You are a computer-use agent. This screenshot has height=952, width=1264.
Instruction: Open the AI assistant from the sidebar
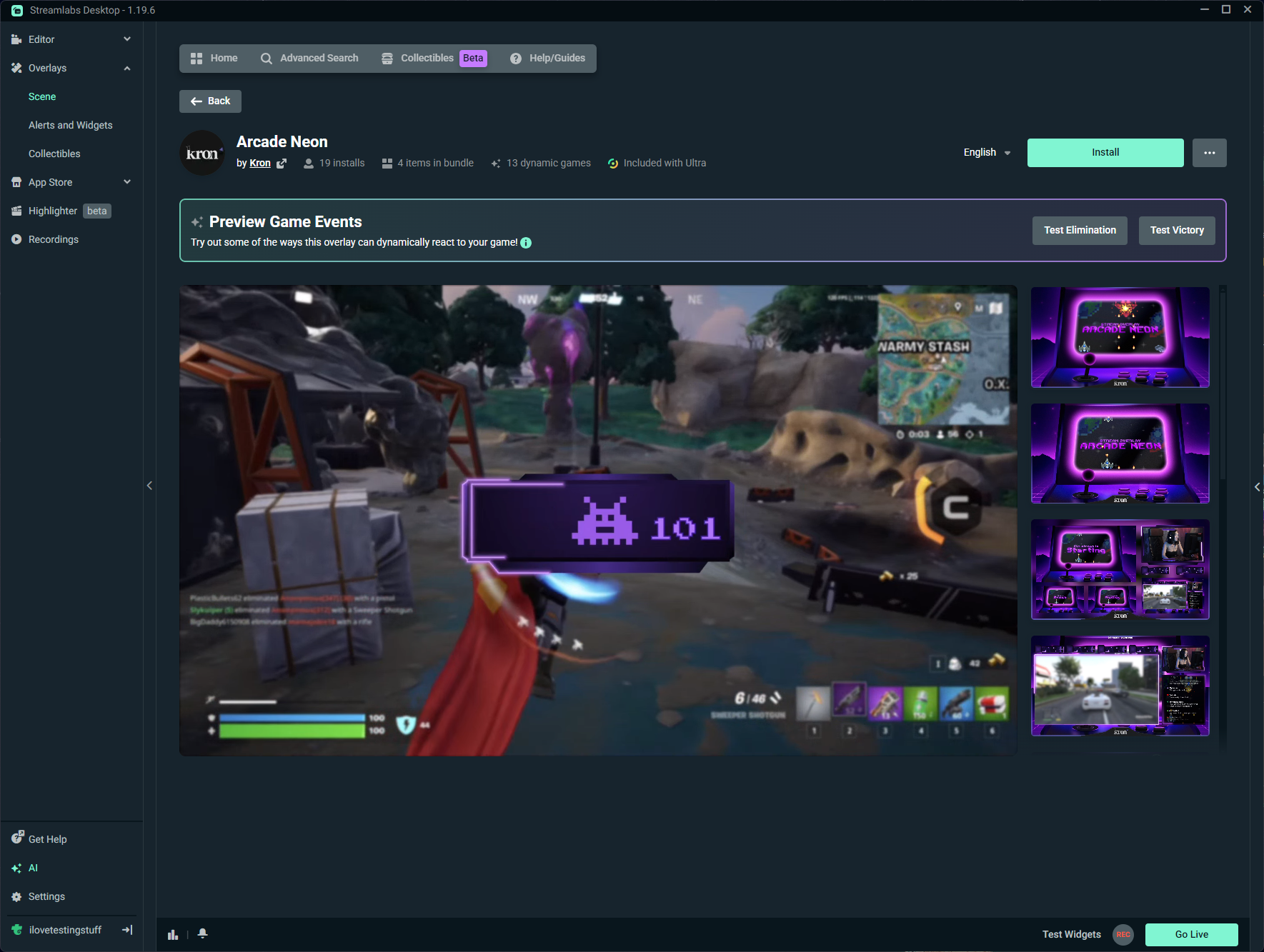coord(34,868)
